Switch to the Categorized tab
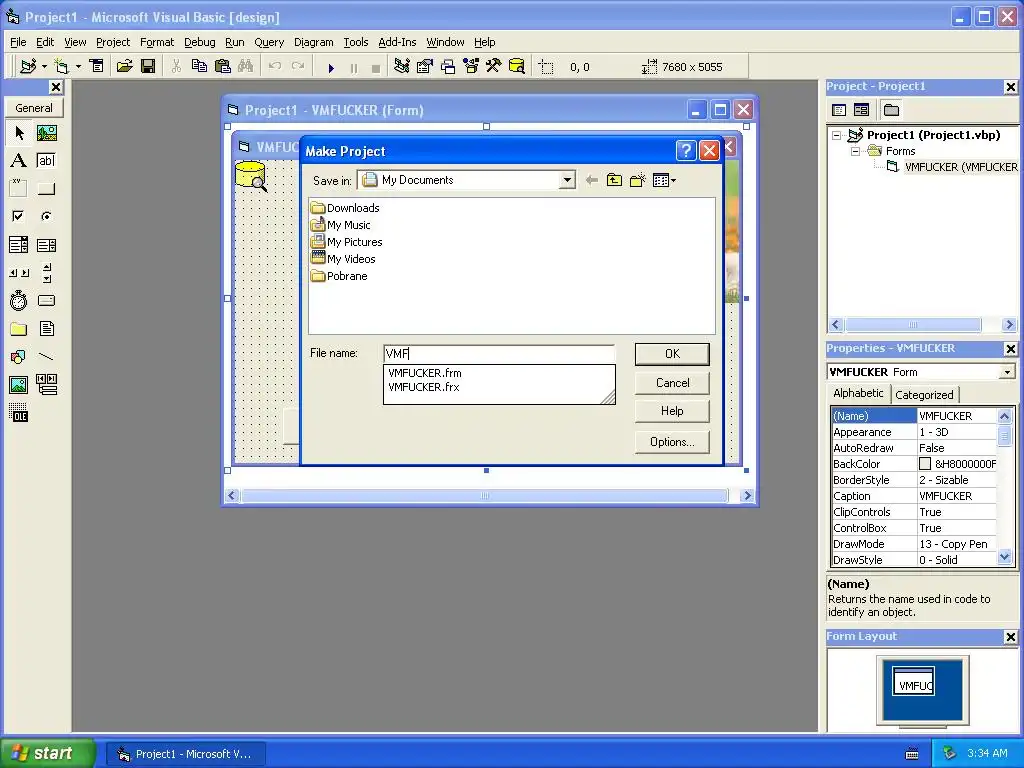Image resolution: width=1024 pixels, height=768 pixels. click(x=924, y=394)
